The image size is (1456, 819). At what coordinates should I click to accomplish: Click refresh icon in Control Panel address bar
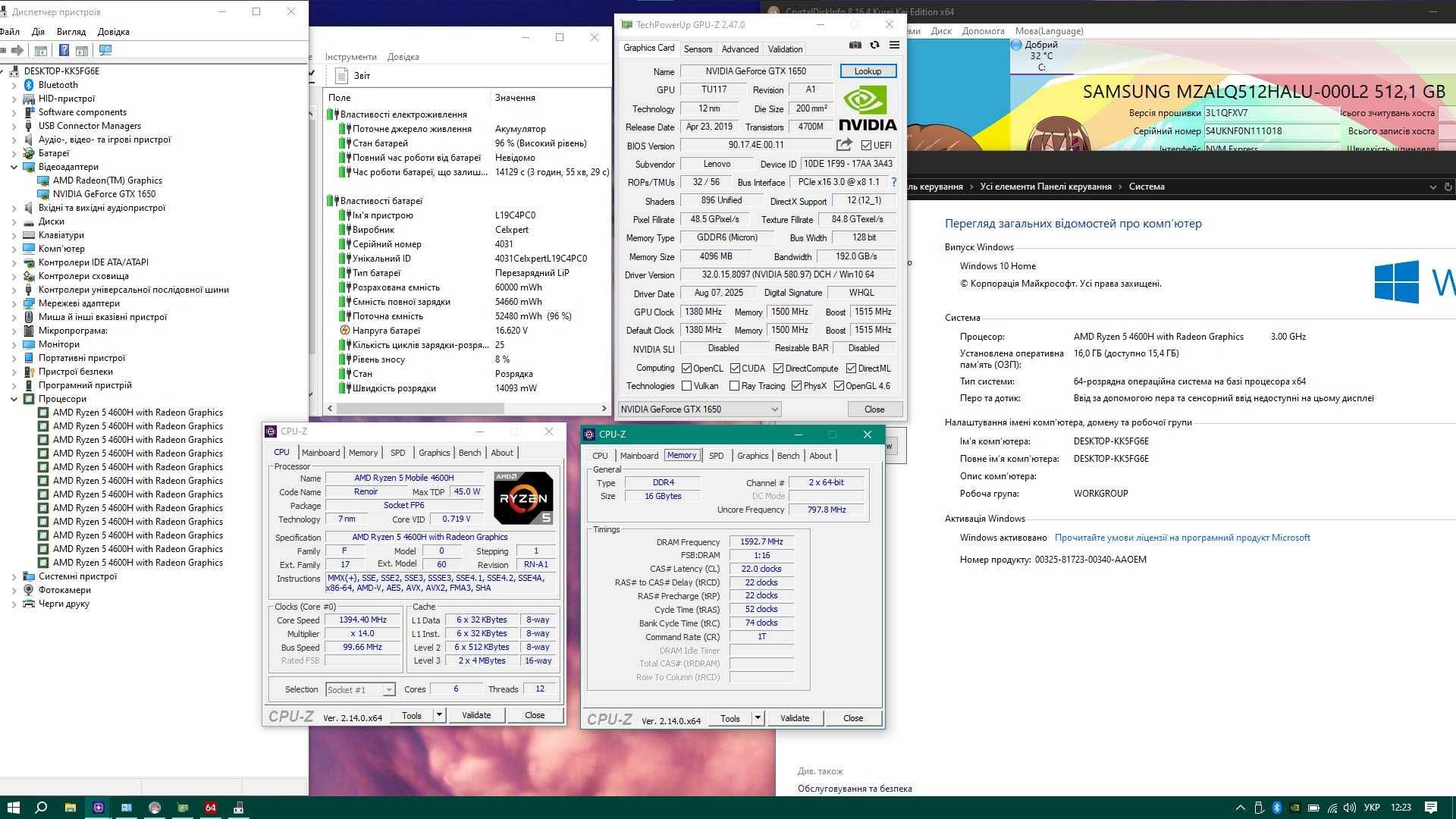1448,187
